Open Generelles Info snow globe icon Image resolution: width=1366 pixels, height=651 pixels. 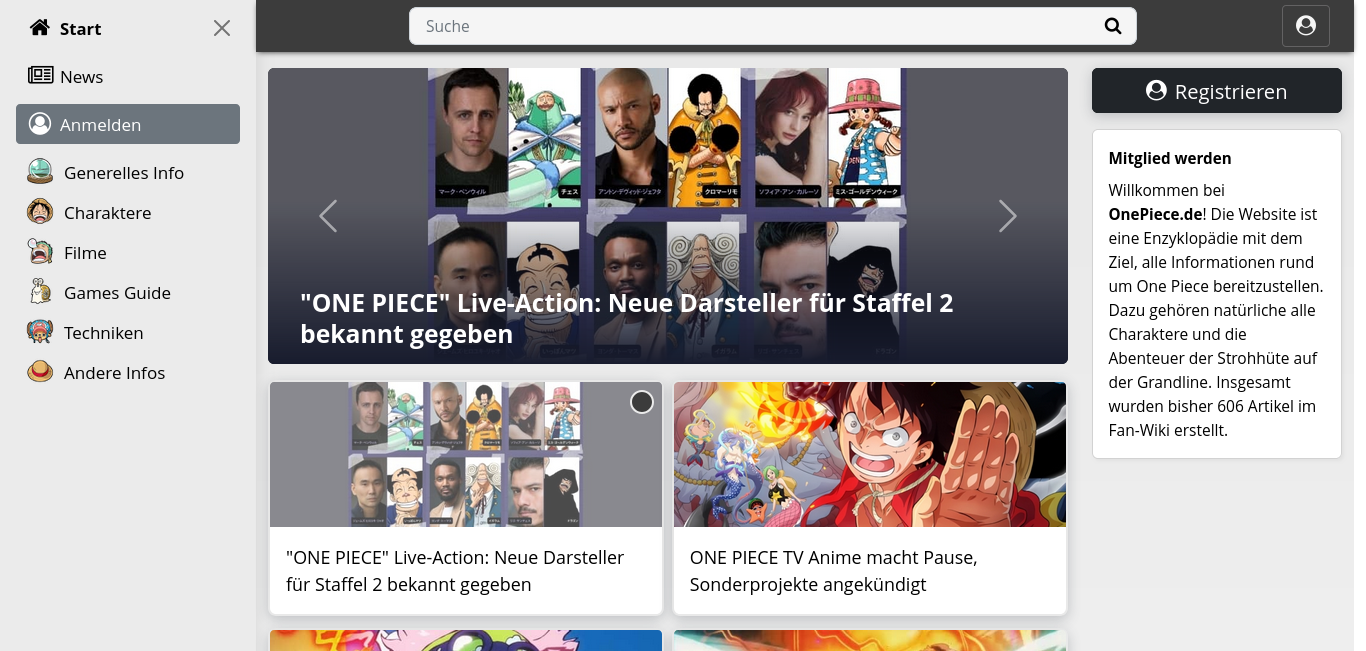(x=40, y=172)
